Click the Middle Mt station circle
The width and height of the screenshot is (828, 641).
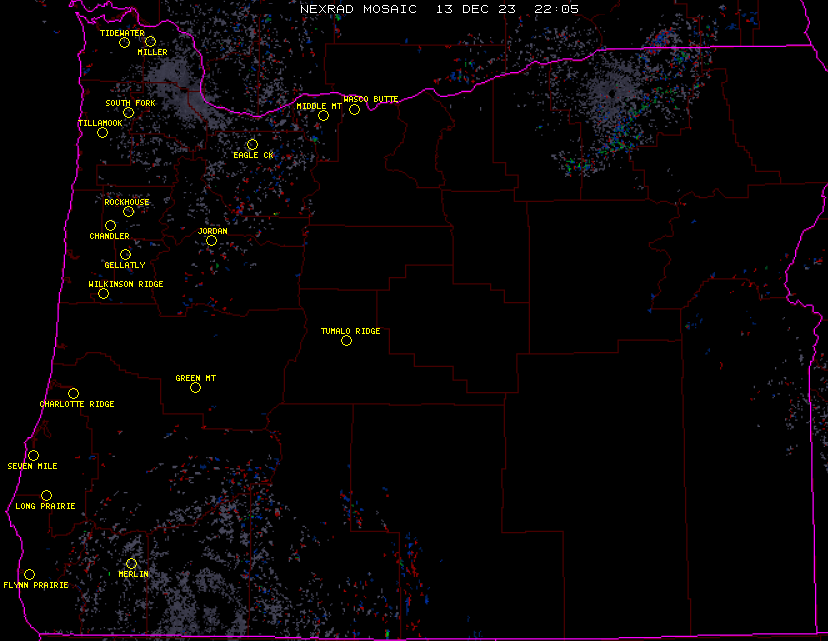coord(323,115)
